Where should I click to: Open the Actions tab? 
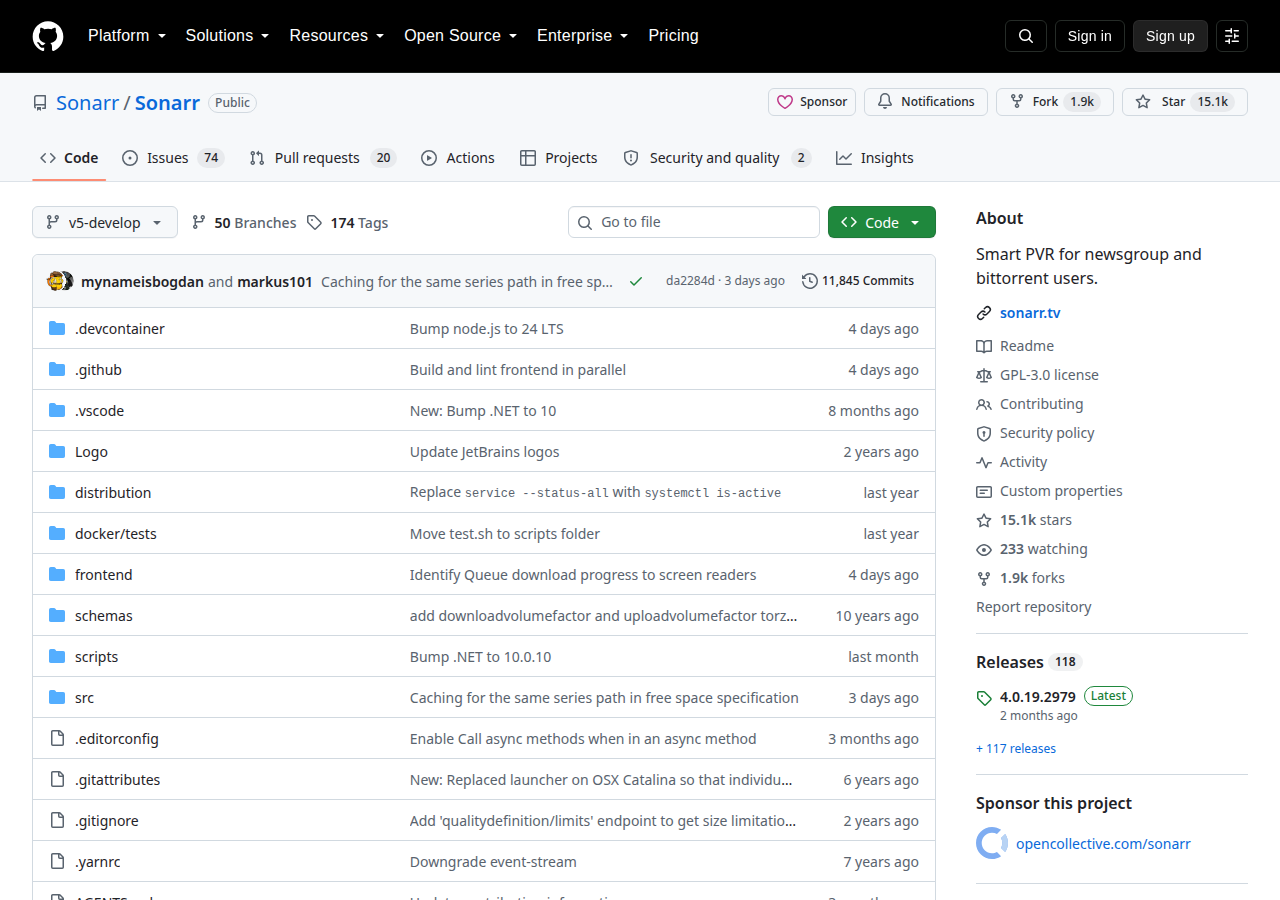[458, 158]
